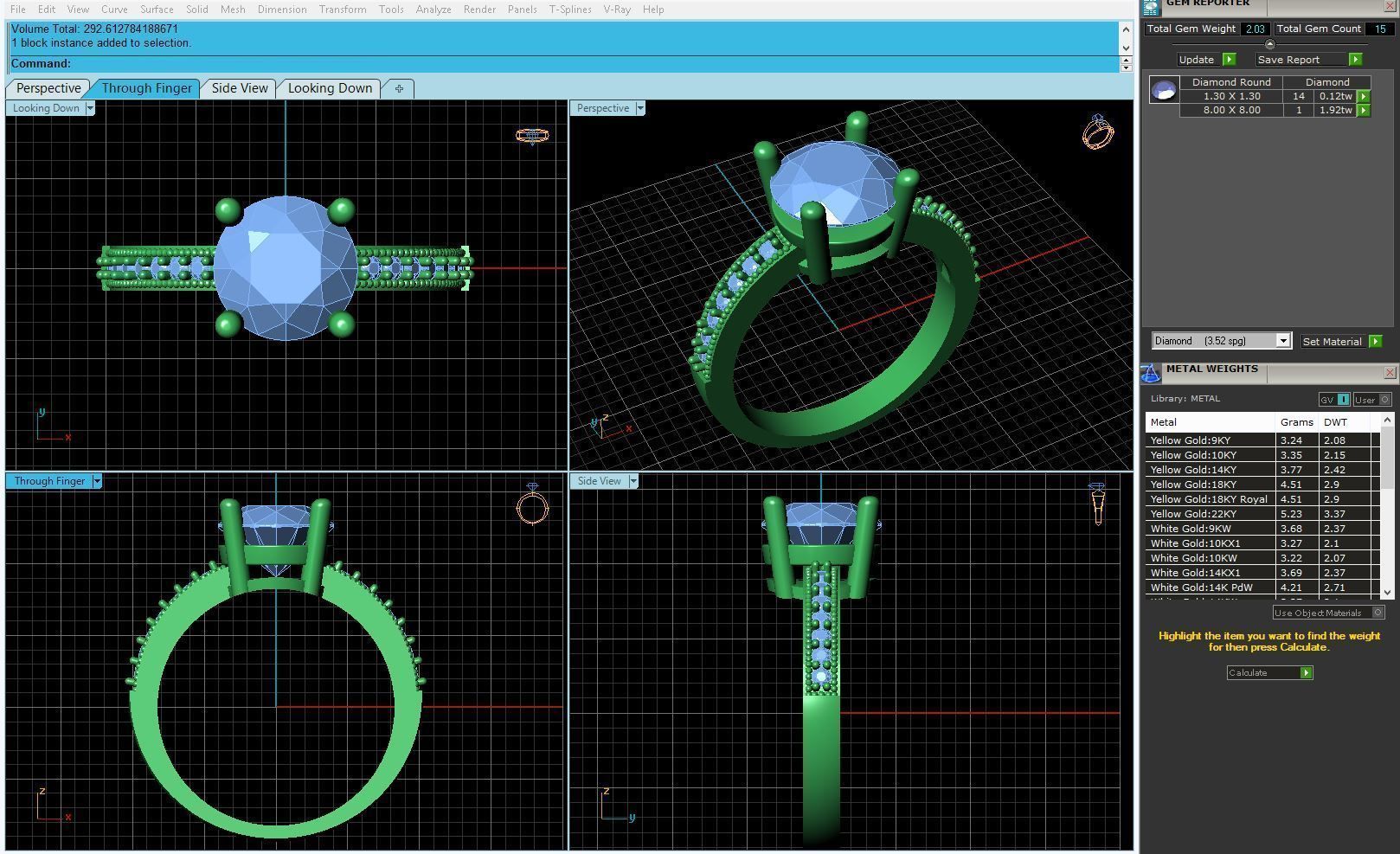Viewport: 1400px width, 854px height.
Task: Switch to the Looking Down tab
Action: click(x=330, y=88)
